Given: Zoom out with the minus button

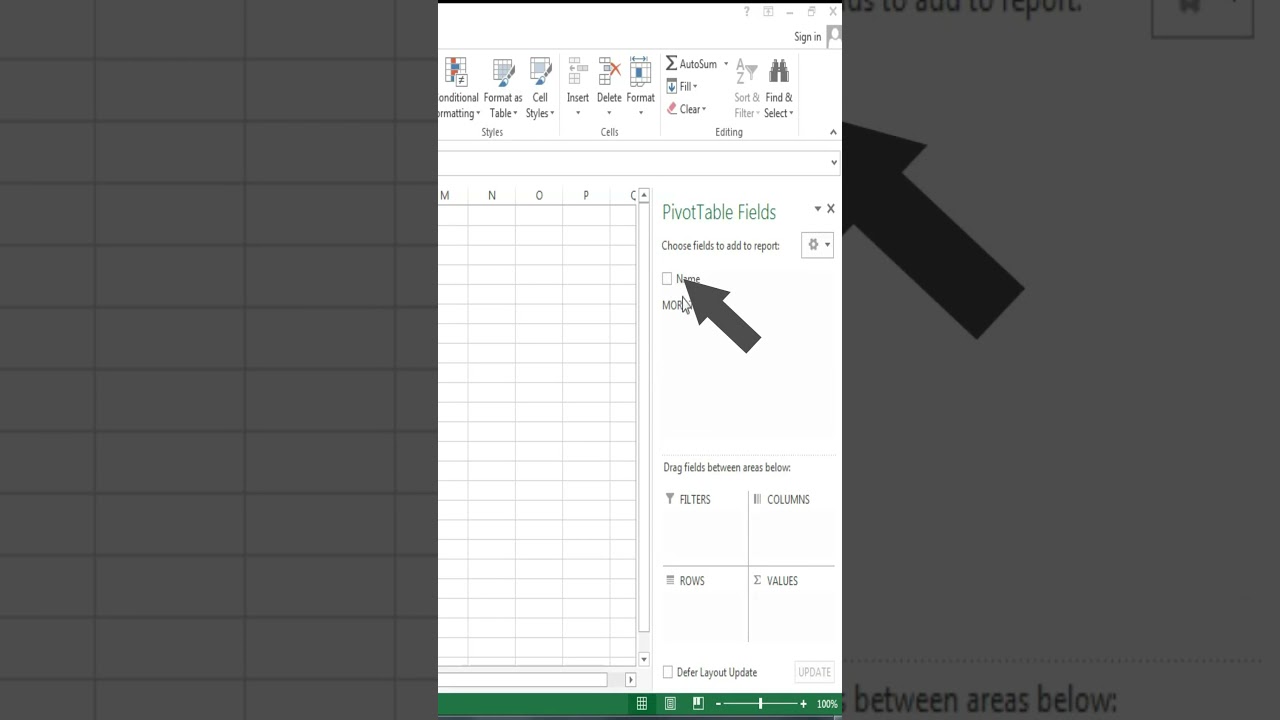Looking at the screenshot, I should pyautogui.click(x=718, y=704).
